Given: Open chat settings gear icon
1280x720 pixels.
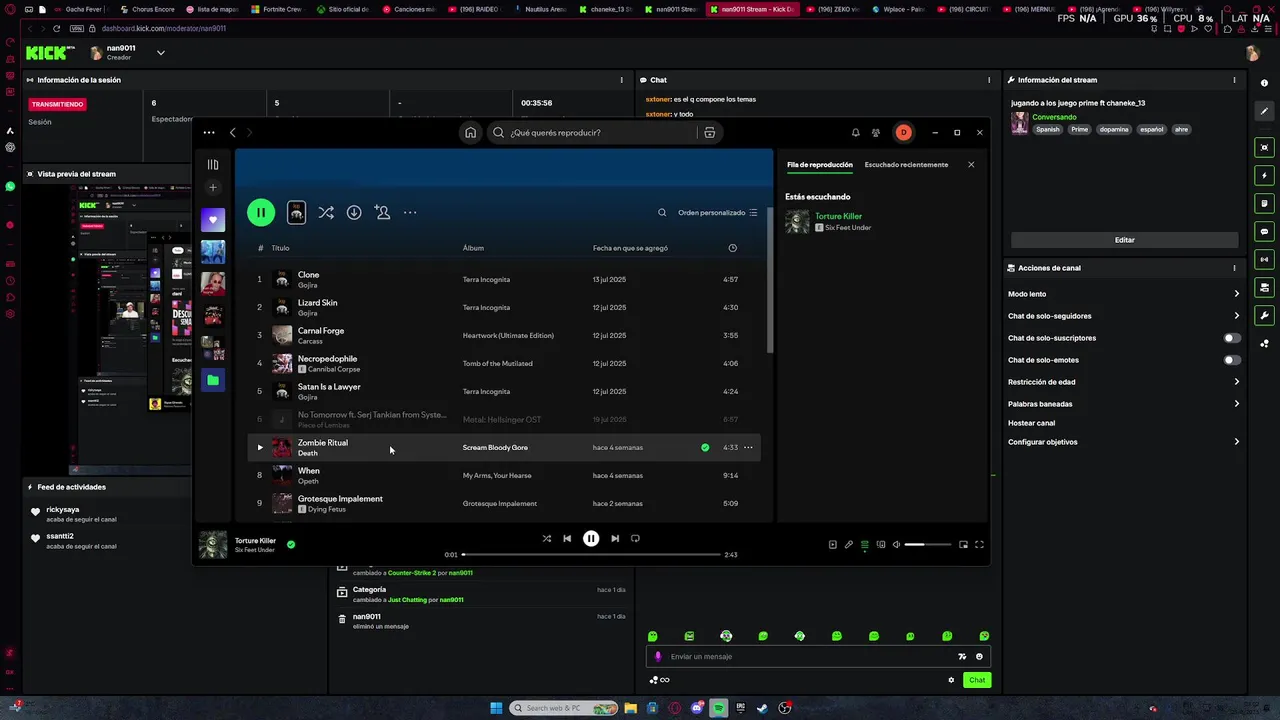Looking at the screenshot, I should pyautogui.click(x=951, y=680).
